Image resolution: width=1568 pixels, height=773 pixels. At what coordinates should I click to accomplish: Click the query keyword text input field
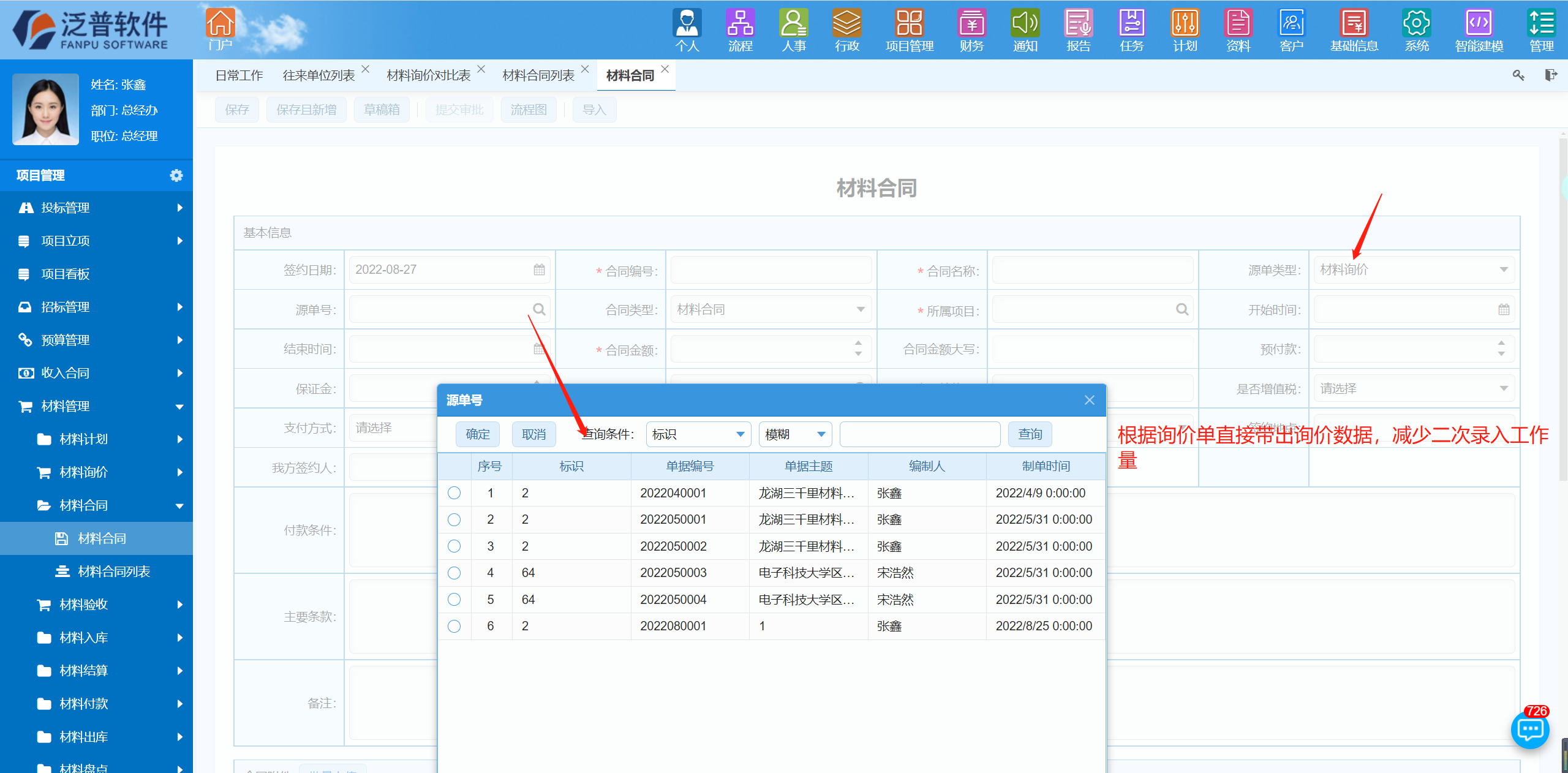pyautogui.click(x=919, y=434)
